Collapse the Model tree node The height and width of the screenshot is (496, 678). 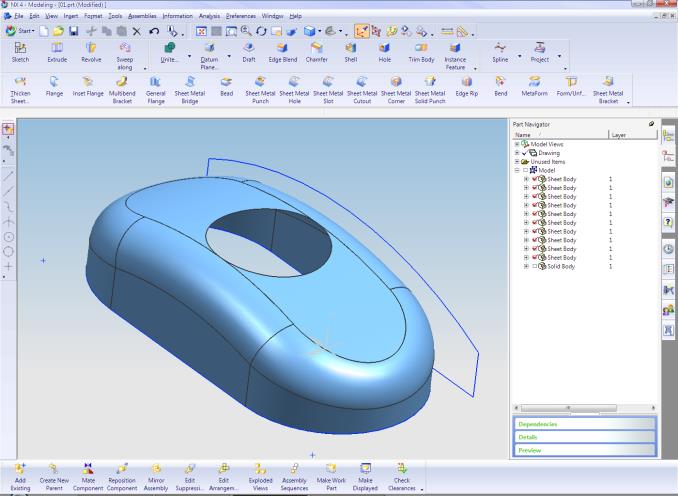(x=517, y=170)
